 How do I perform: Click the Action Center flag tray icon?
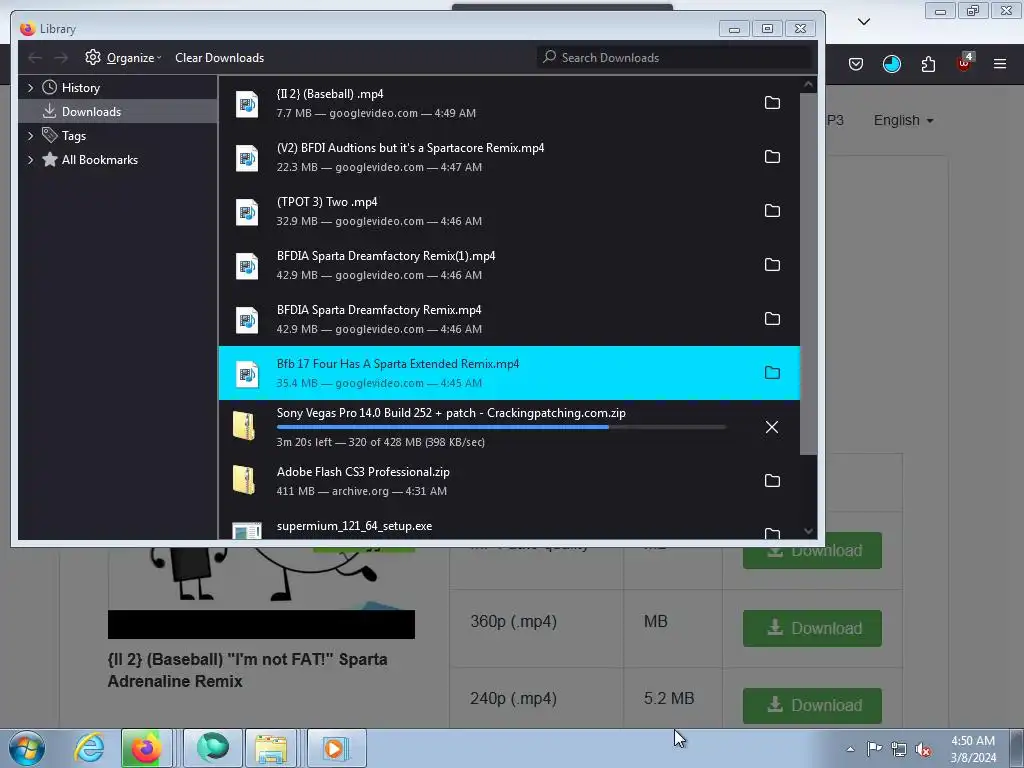[874, 749]
